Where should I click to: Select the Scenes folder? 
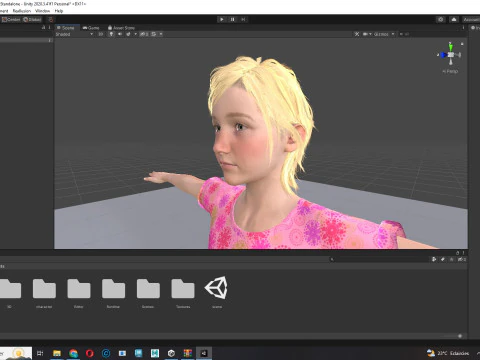pyautogui.click(x=148, y=292)
